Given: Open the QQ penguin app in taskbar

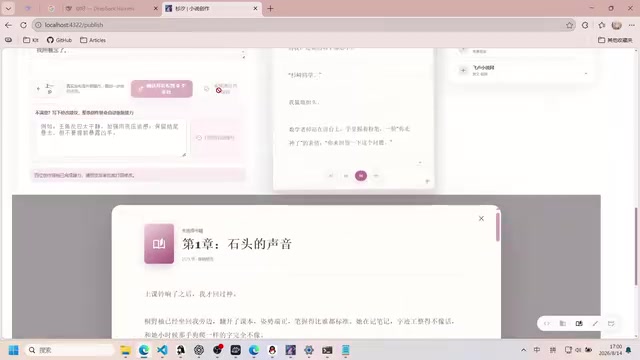Looking at the screenshot, I should click(272, 350).
